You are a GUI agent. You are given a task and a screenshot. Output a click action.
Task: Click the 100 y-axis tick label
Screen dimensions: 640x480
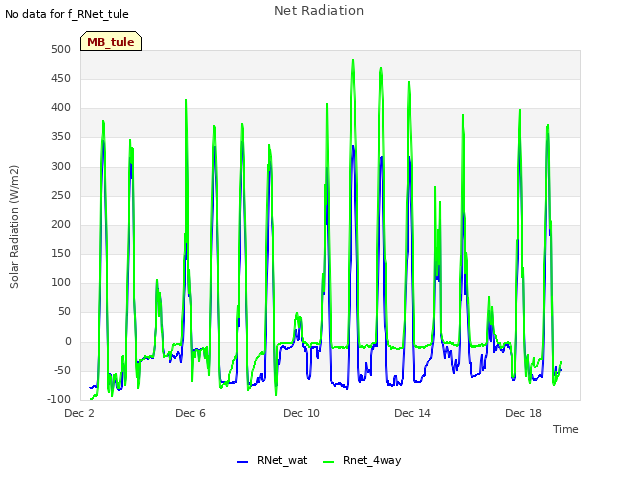click(x=61, y=282)
